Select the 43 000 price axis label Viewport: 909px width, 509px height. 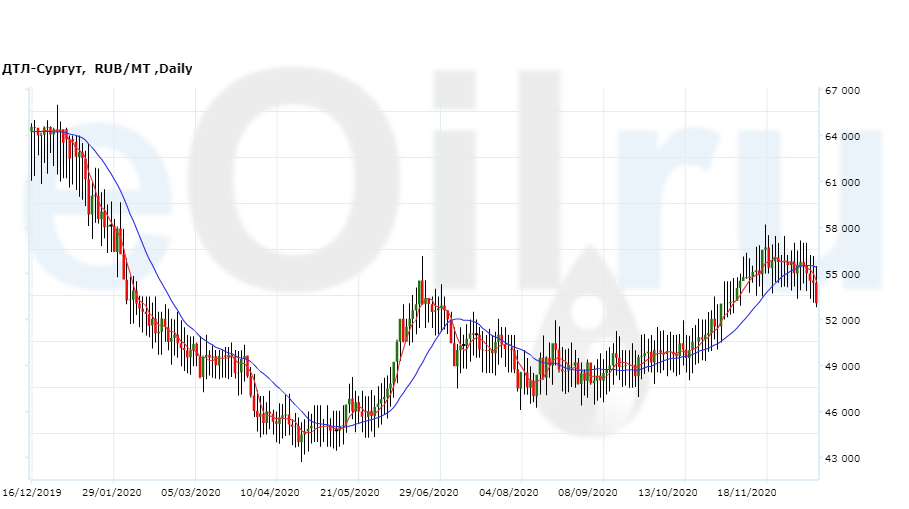pyautogui.click(x=842, y=459)
